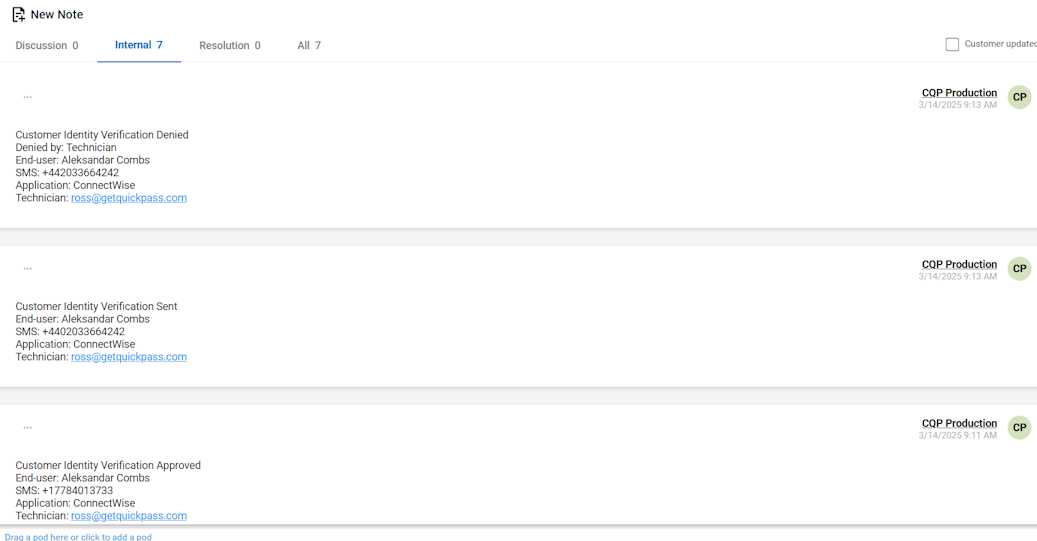
Task: Click CP avatar on the Sent note
Action: (1019, 268)
